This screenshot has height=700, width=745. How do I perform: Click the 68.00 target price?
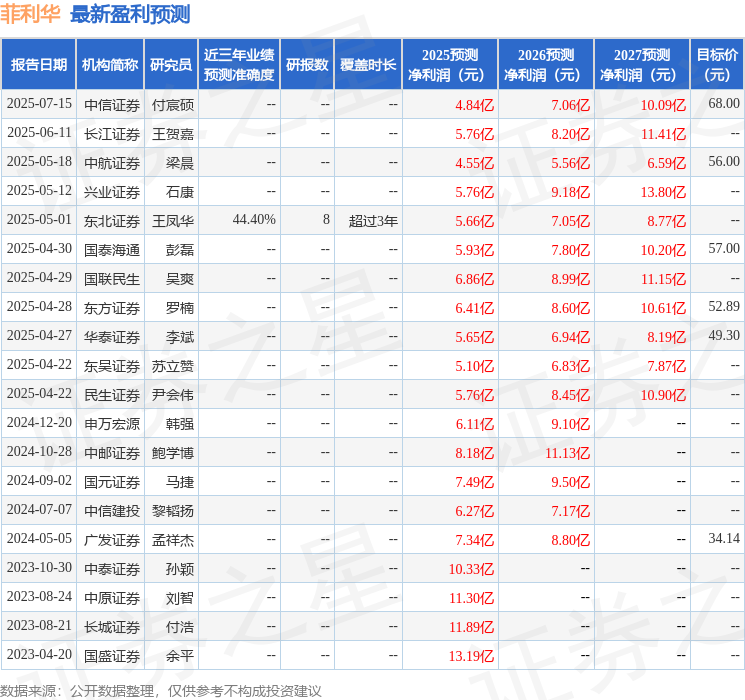pyautogui.click(x=724, y=104)
